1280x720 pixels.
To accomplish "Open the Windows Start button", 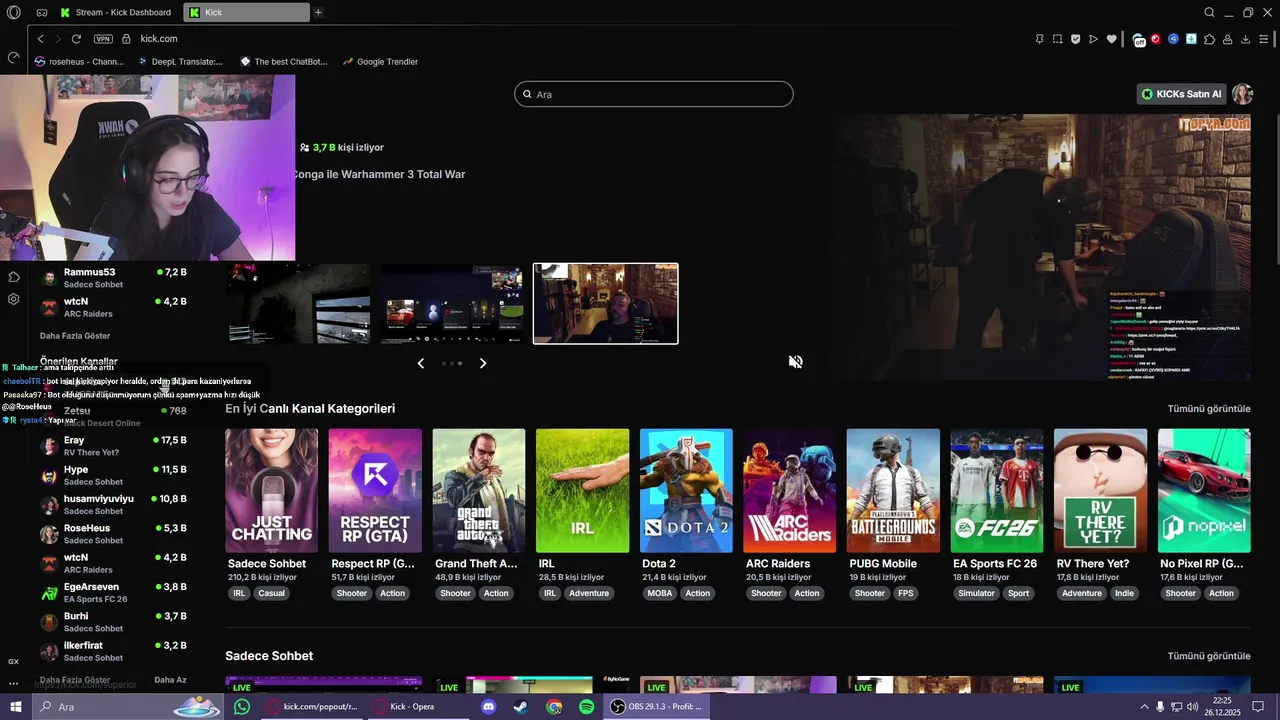I will (x=16, y=707).
